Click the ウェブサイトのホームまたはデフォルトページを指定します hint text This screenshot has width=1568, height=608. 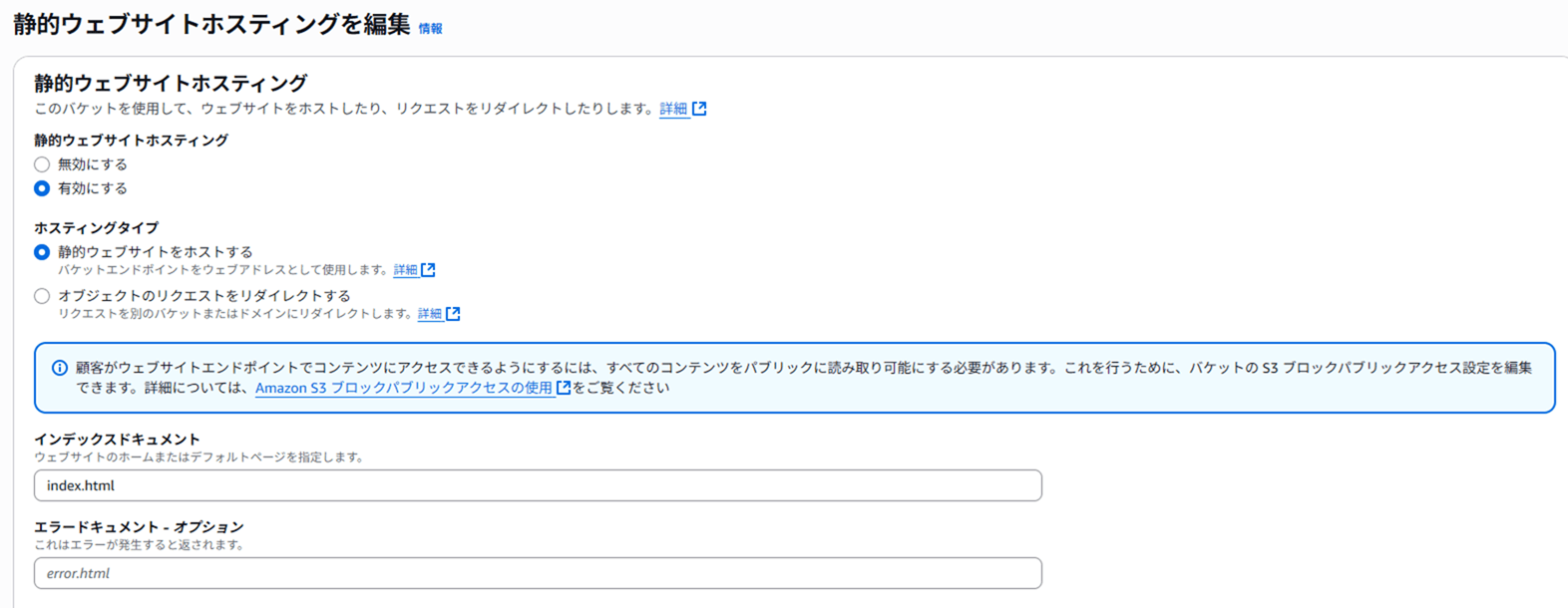click(x=199, y=457)
